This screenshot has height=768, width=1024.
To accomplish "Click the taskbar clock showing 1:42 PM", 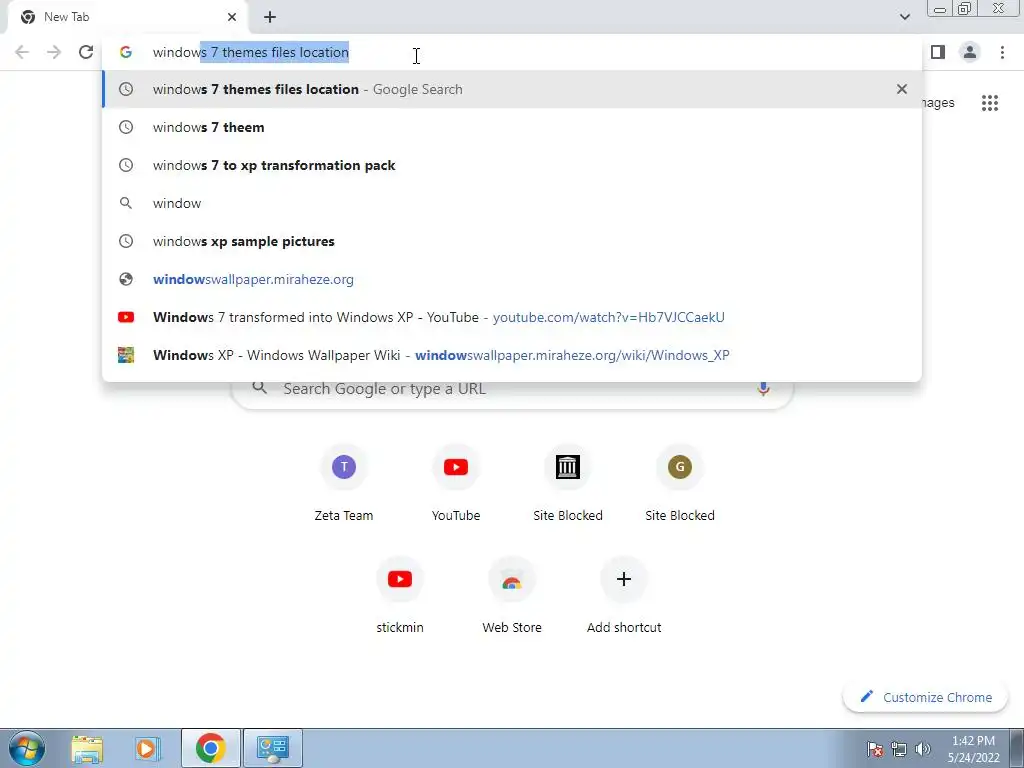I will (973, 749).
